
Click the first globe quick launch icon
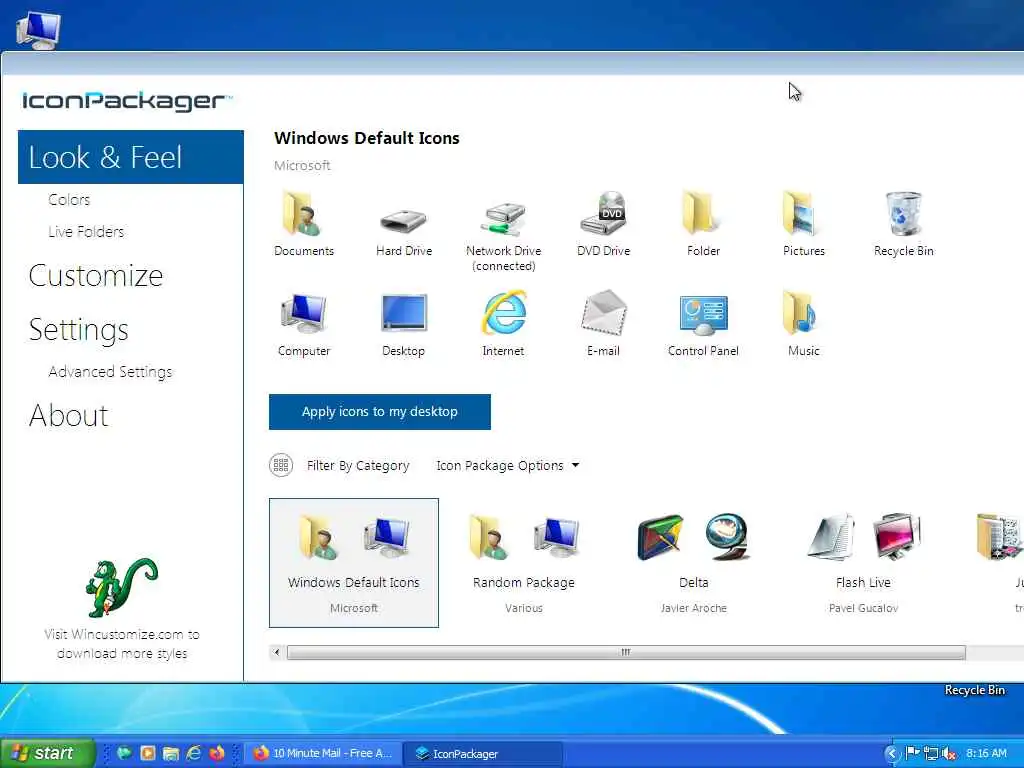(124, 753)
